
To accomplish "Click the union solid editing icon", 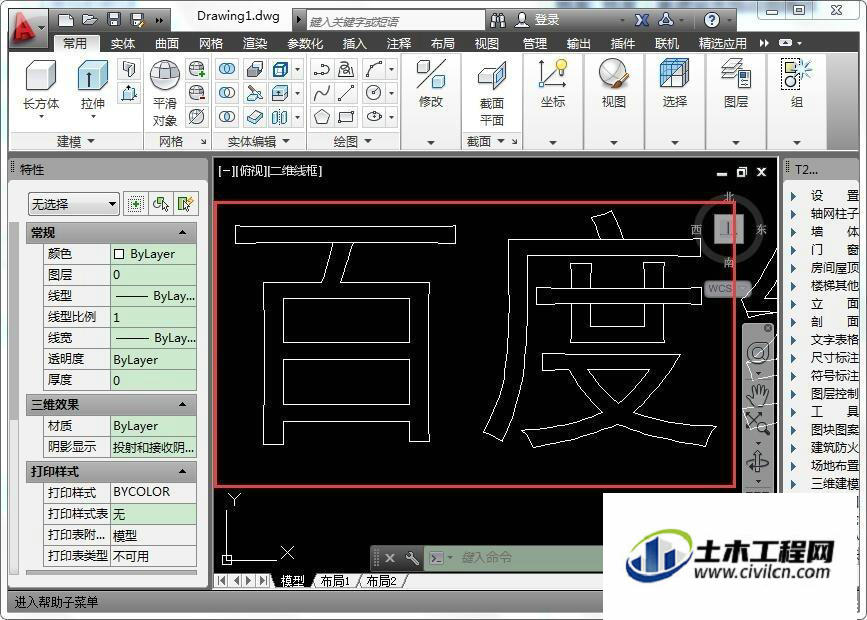I will [x=227, y=69].
